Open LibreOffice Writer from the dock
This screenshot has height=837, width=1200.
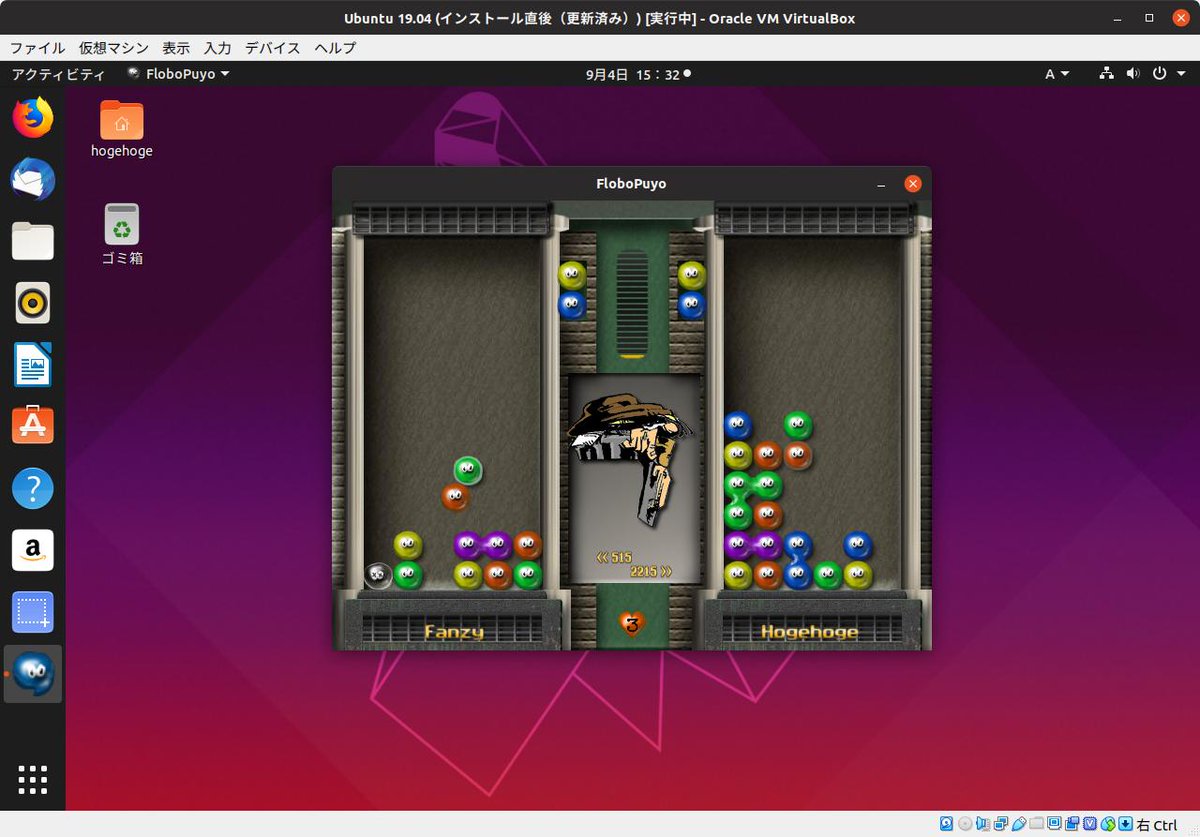(x=33, y=365)
